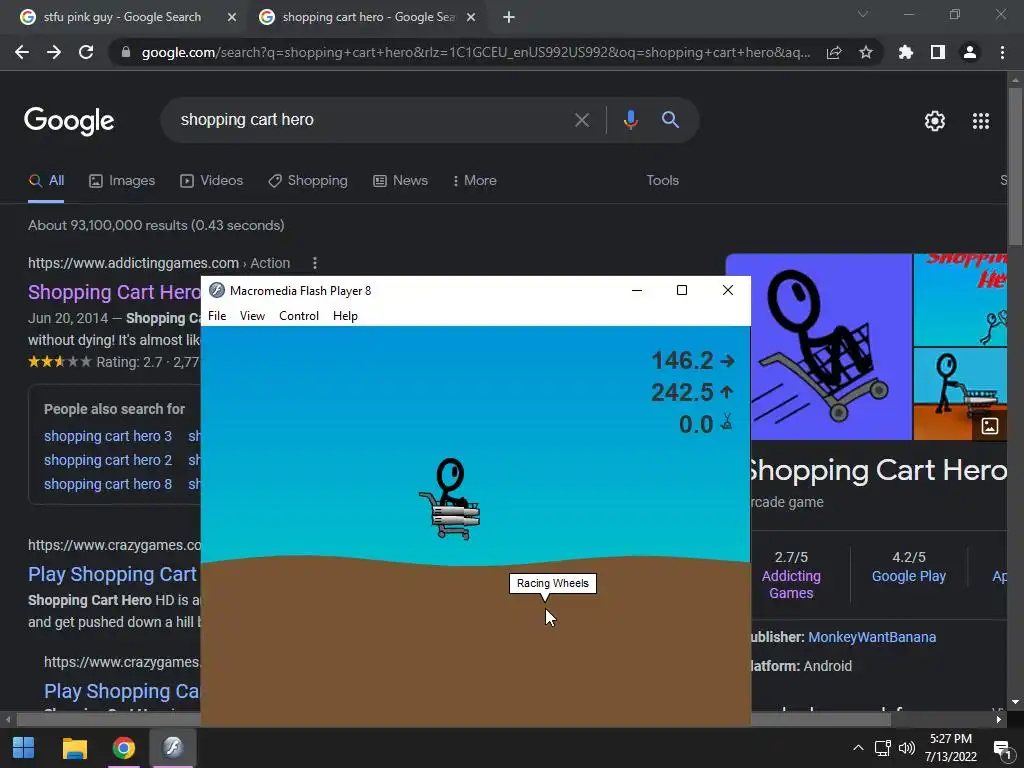
Task: Select the Videos search tab
Action: (x=212, y=180)
